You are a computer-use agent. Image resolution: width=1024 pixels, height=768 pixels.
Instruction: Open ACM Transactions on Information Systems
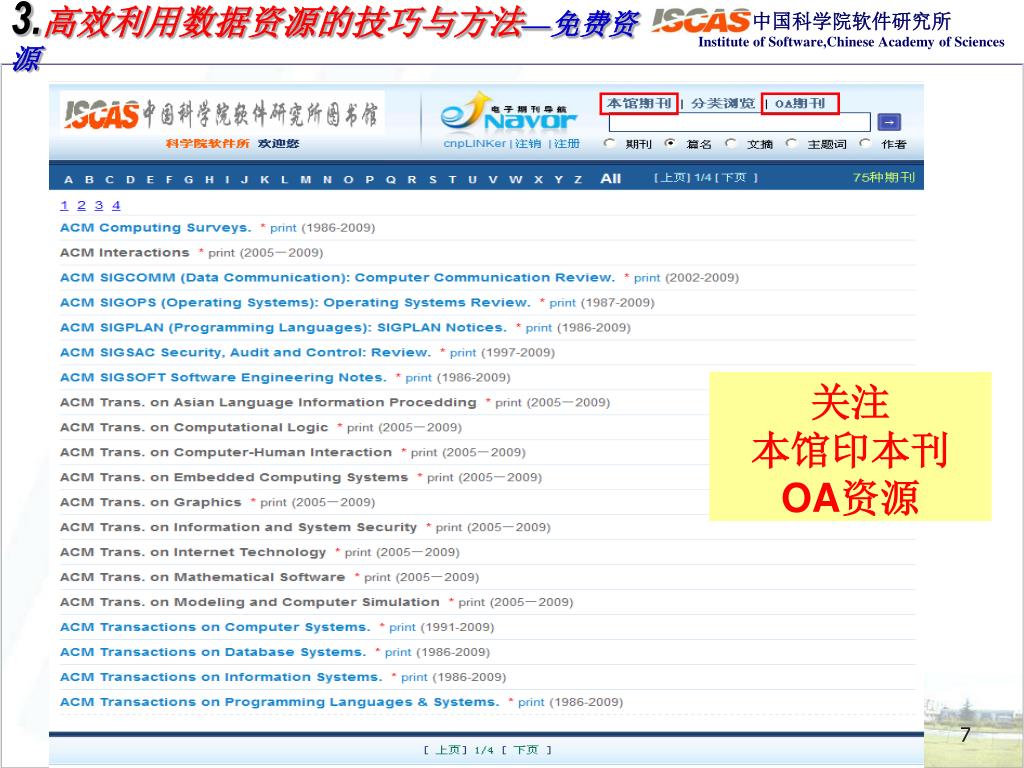point(221,677)
